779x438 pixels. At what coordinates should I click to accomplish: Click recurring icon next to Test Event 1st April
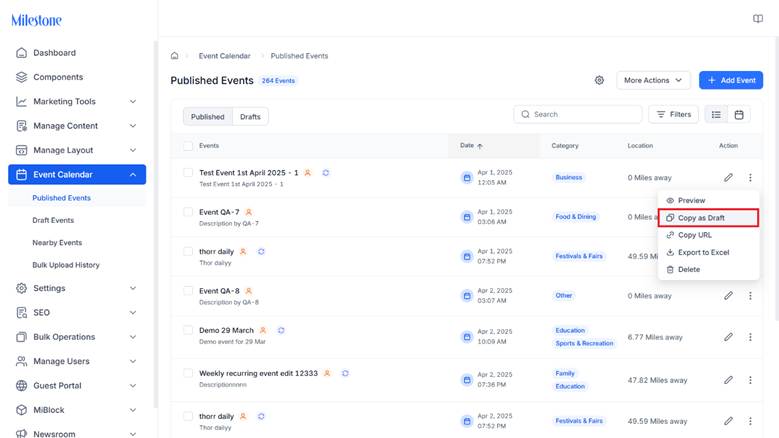[x=325, y=173]
